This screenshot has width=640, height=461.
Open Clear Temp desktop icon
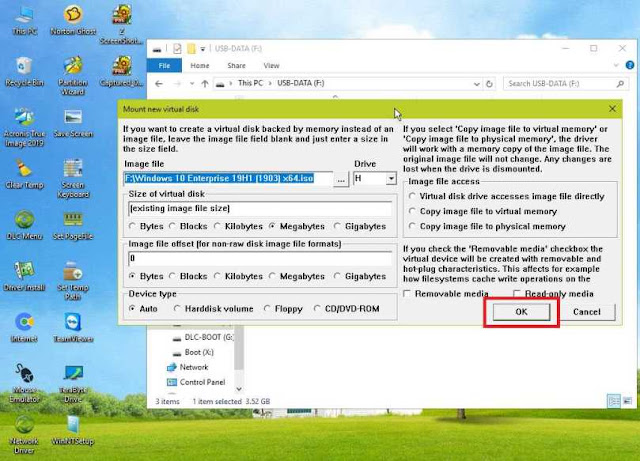pyautogui.click(x=24, y=174)
